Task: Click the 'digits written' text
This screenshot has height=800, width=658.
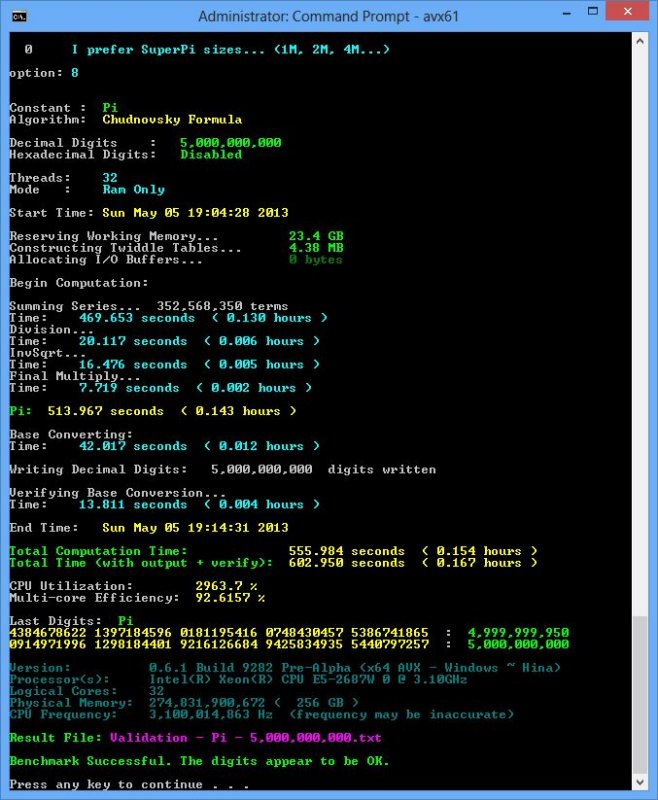Action: pyautogui.click(x=382, y=470)
